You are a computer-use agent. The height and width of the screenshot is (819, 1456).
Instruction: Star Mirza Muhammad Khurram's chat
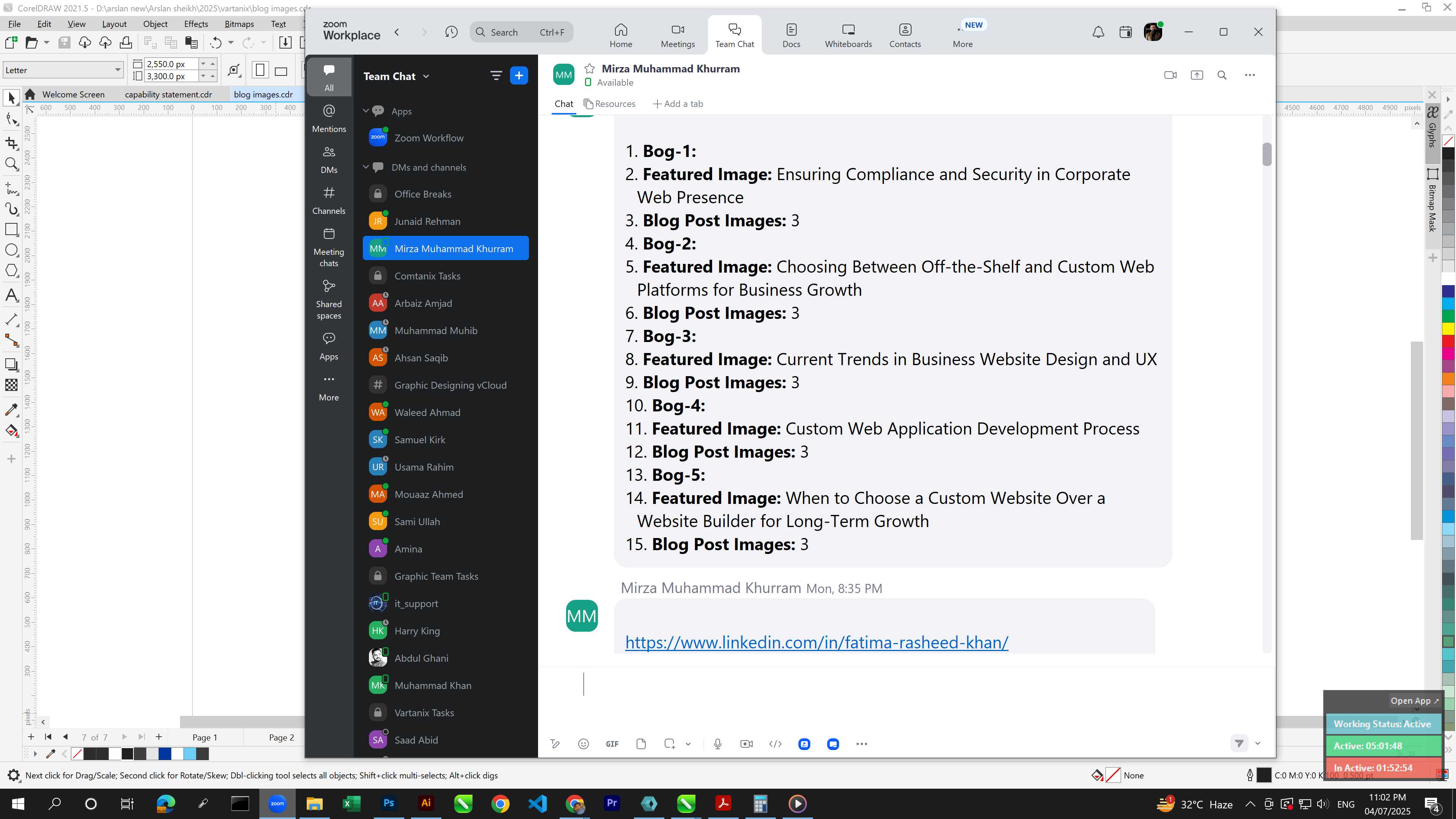click(x=590, y=68)
